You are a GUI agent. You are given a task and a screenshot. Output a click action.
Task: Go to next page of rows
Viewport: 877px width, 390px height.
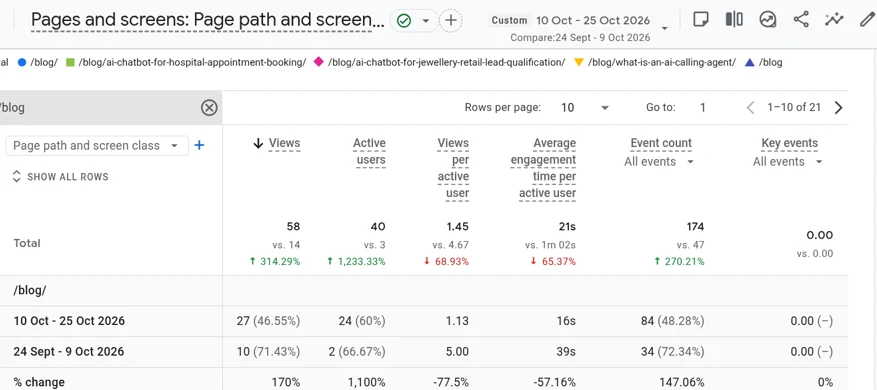(838, 108)
